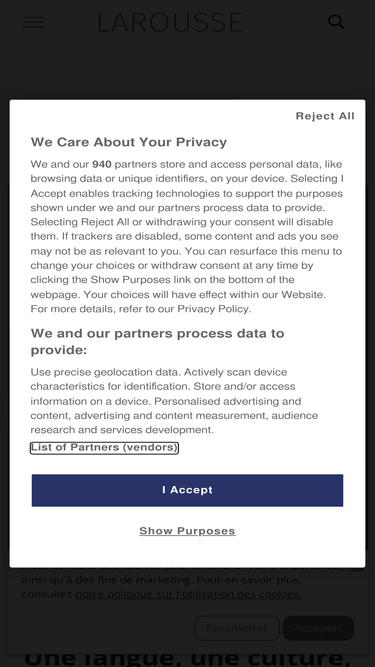Click the dark Accepter cookie button
375x667 pixels.
pyautogui.click(x=318, y=628)
